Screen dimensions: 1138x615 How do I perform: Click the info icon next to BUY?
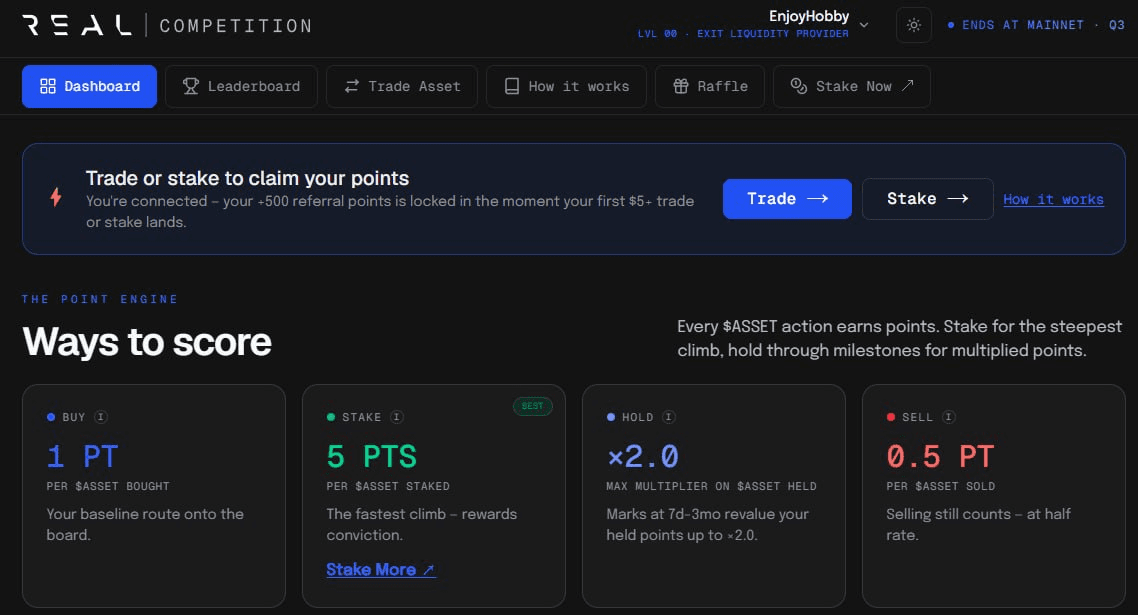click(x=101, y=417)
